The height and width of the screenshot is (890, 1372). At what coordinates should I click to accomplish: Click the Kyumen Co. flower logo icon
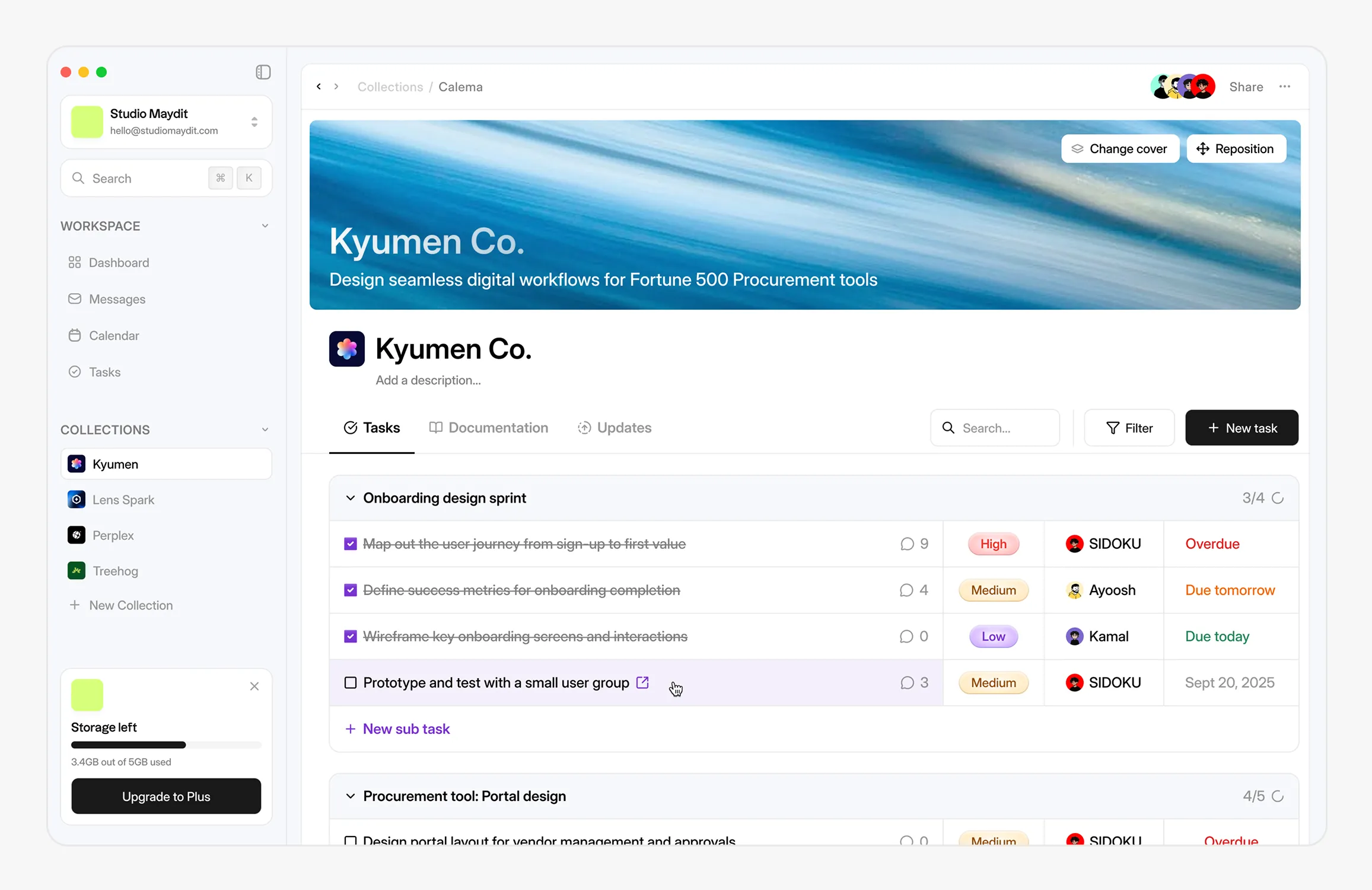coord(346,349)
